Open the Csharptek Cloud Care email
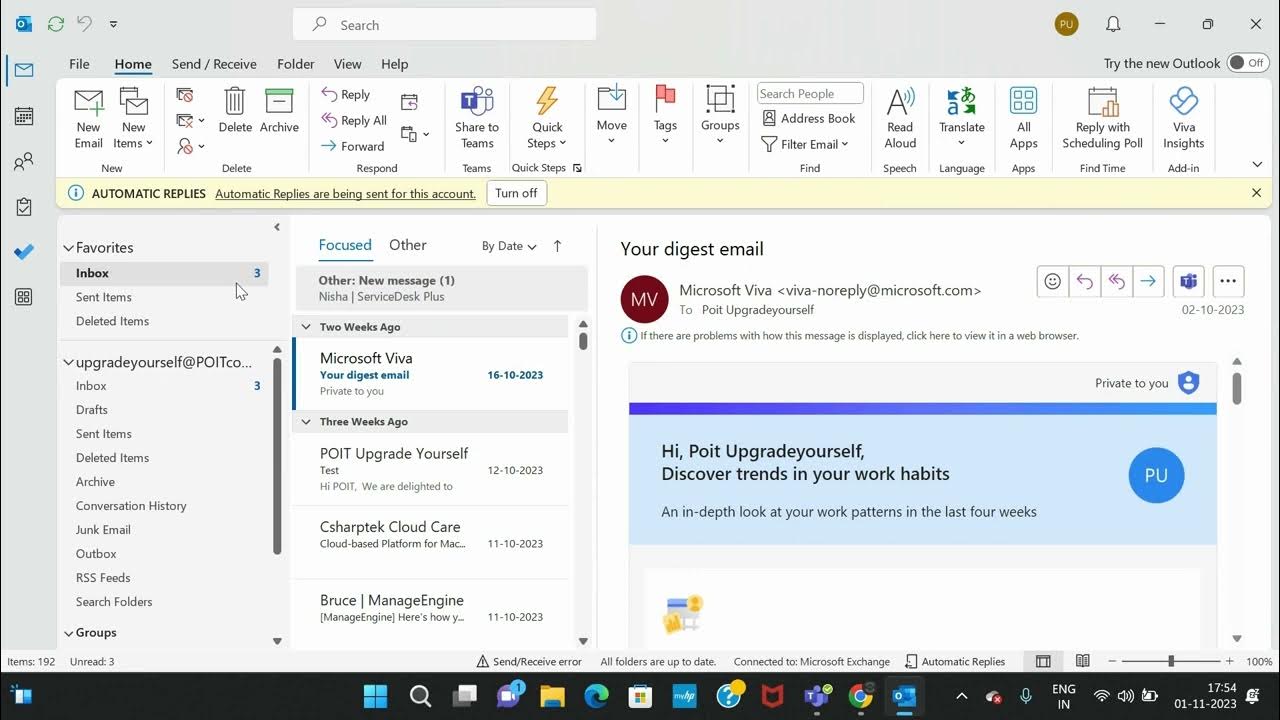The width and height of the screenshot is (1280, 720). [x=432, y=542]
